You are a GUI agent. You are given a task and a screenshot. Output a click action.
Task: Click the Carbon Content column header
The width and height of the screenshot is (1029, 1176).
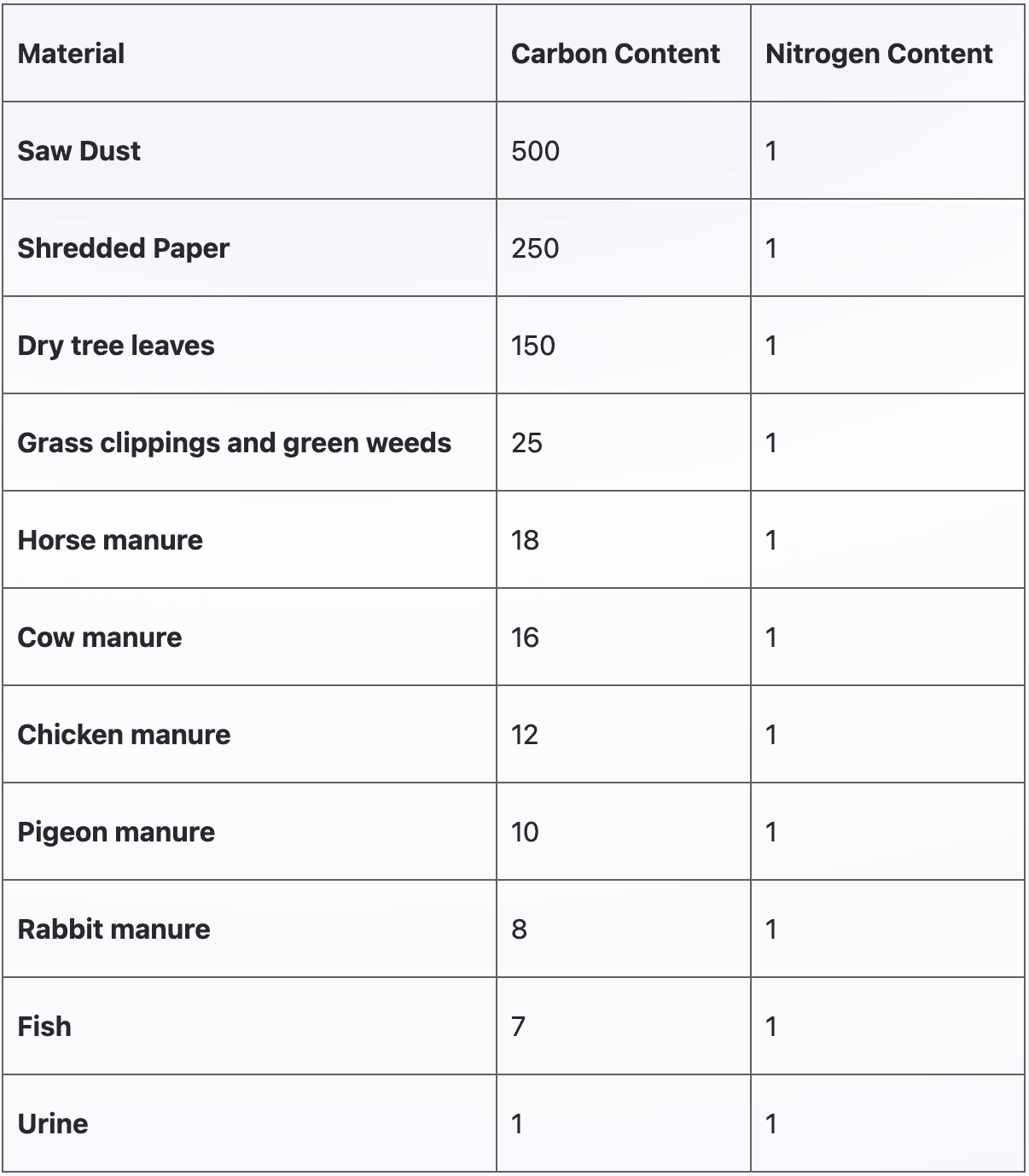pos(615,54)
